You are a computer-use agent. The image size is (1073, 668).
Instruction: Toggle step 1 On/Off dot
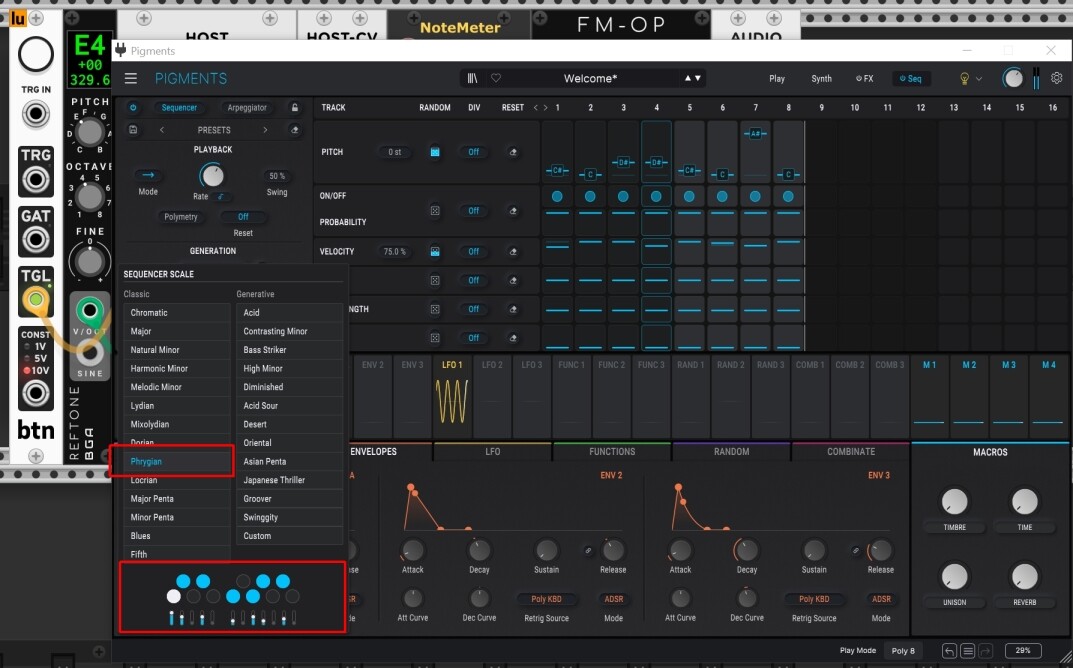click(557, 196)
